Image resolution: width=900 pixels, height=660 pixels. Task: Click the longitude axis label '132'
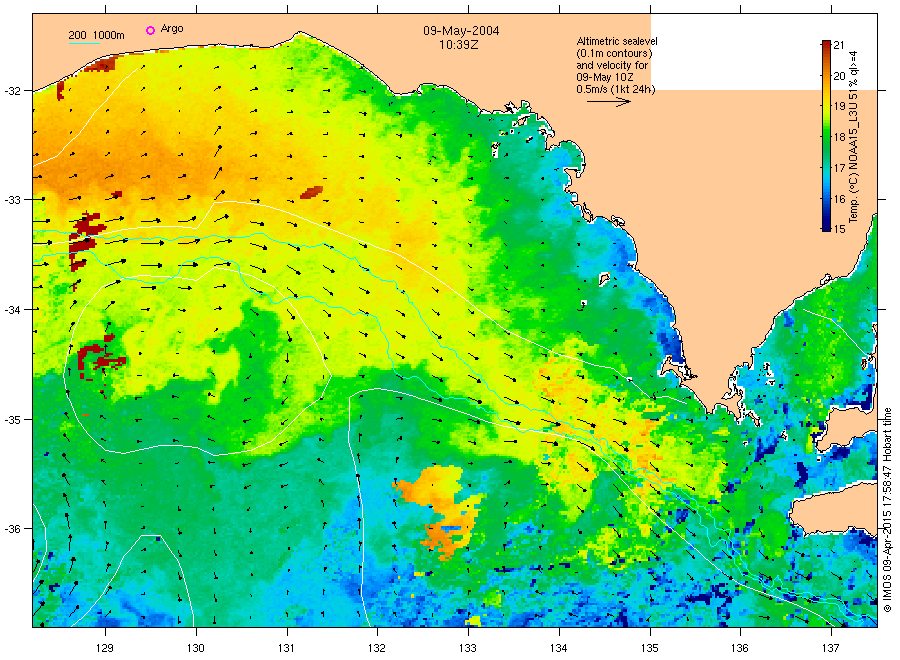[x=377, y=648]
